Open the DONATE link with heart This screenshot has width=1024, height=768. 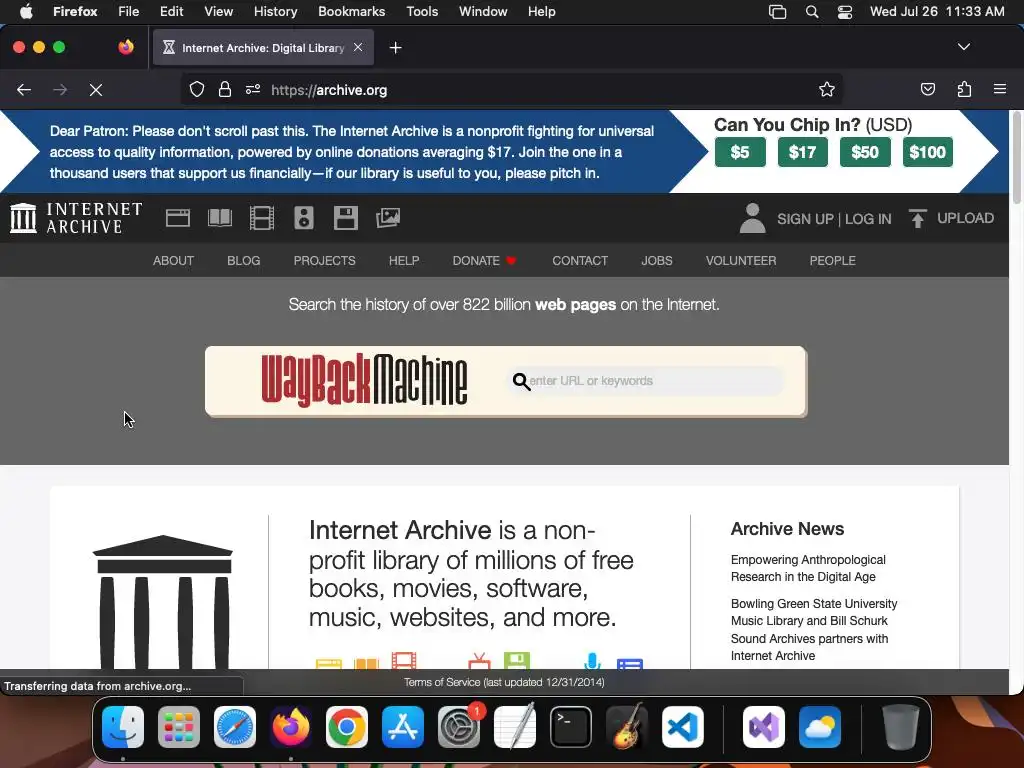pos(485,261)
